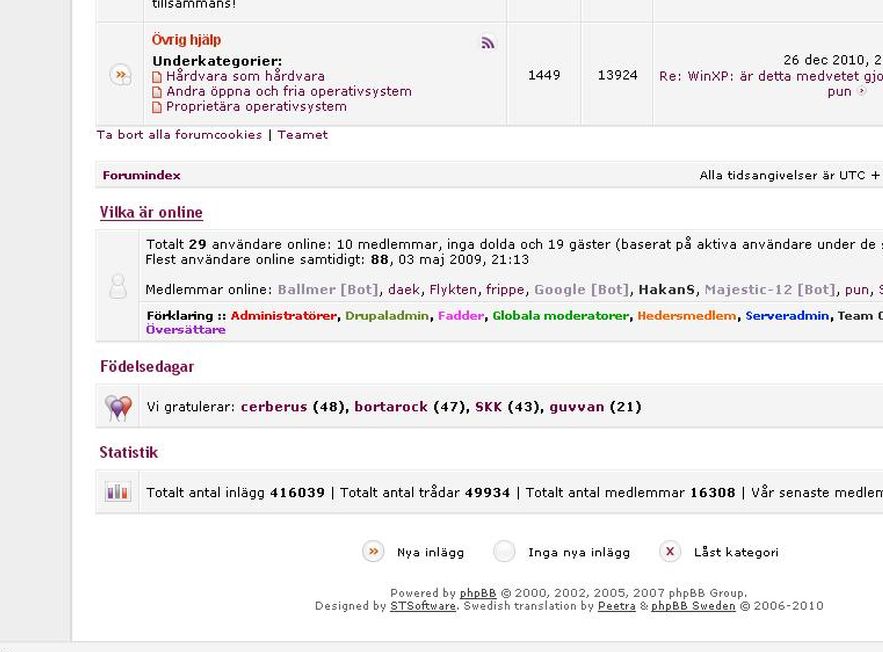
Task: Click the Underkategorier: label
Action: (x=217, y=61)
